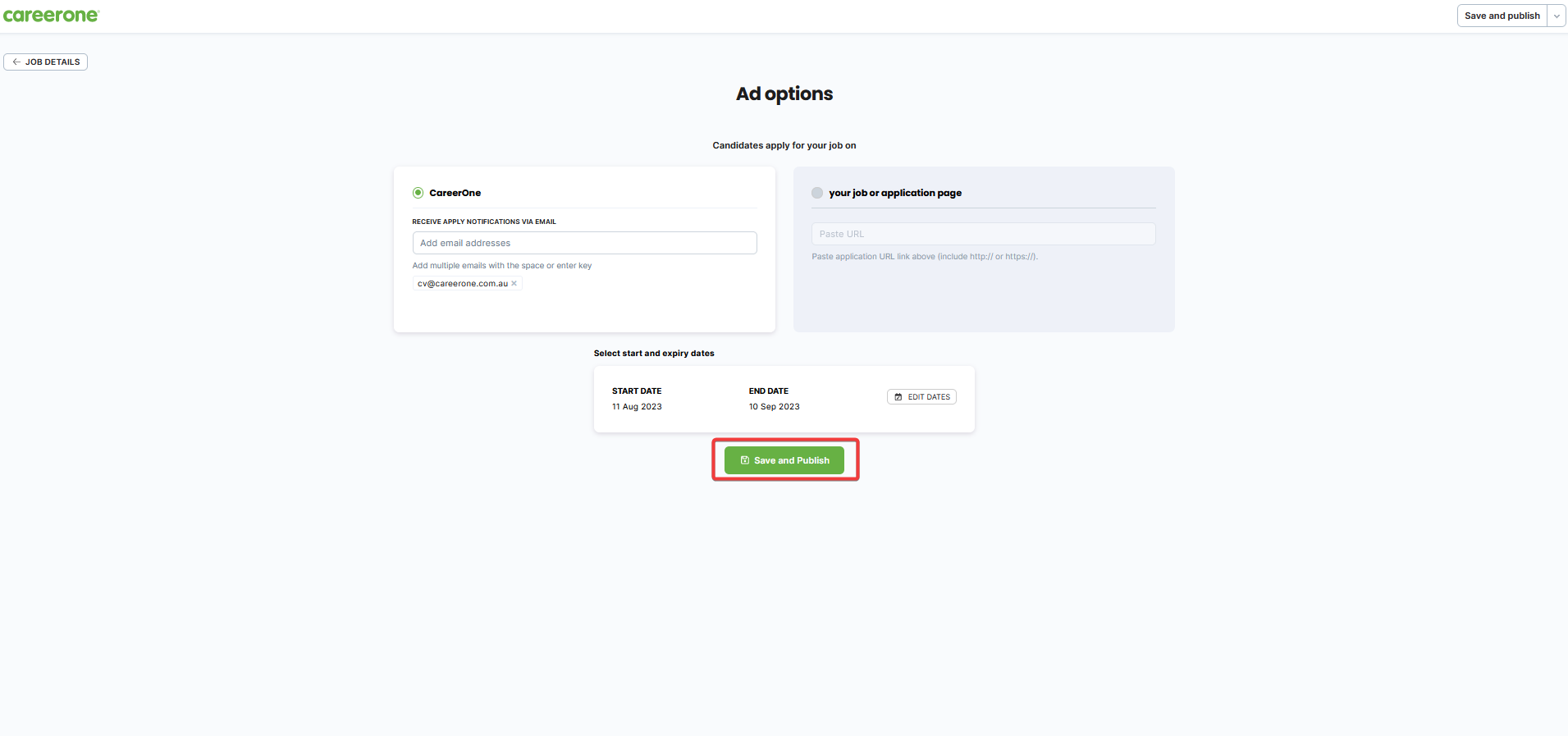The image size is (1568, 736).
Task: Click the careerone logo
Action: click(x=51, y=16)
